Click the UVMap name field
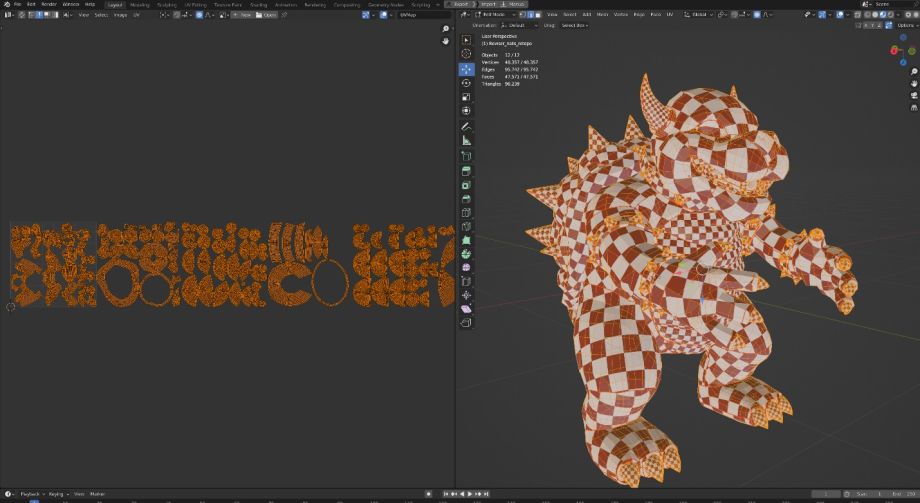 (424, 15)
